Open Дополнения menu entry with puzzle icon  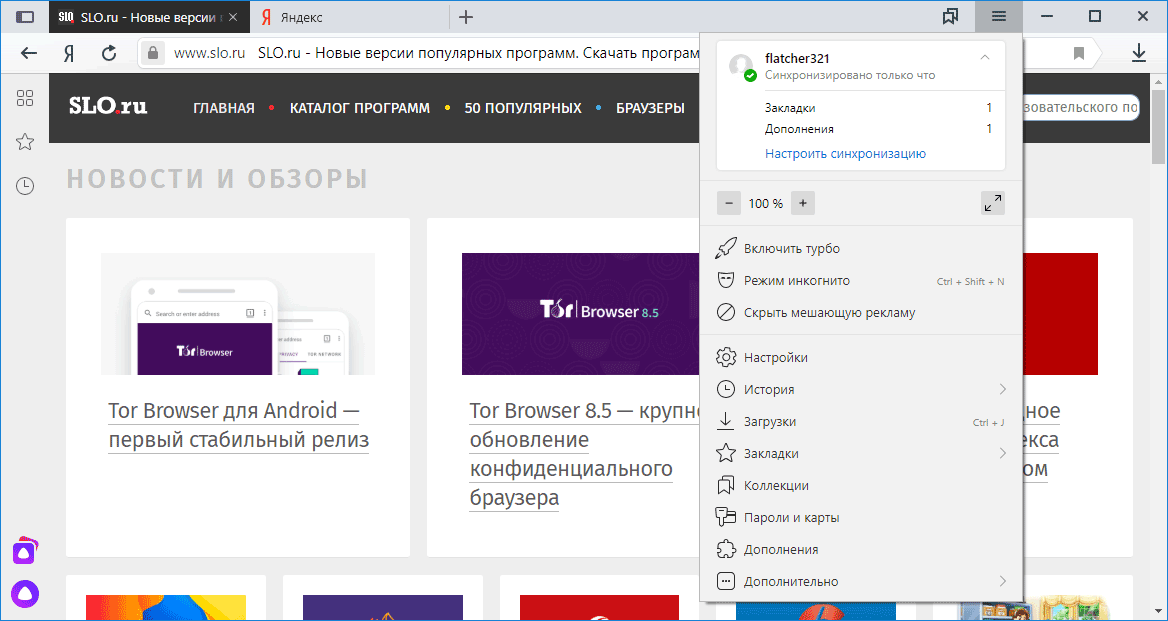point(861,550)
